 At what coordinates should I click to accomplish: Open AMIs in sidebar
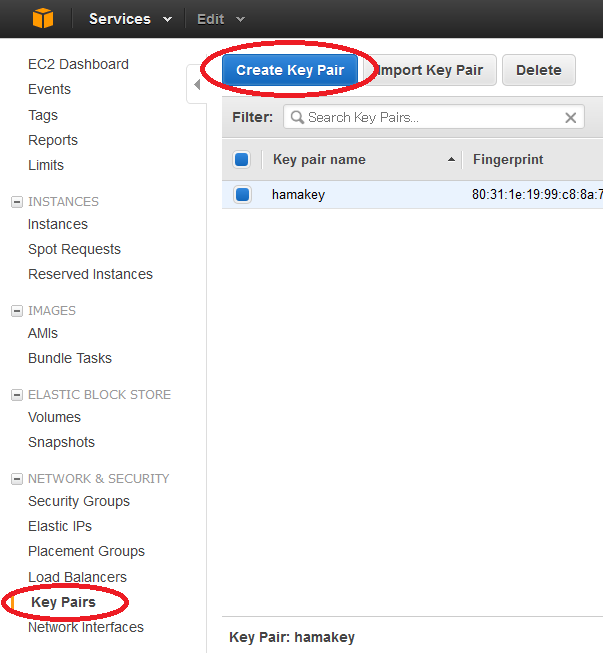[43, 333]
